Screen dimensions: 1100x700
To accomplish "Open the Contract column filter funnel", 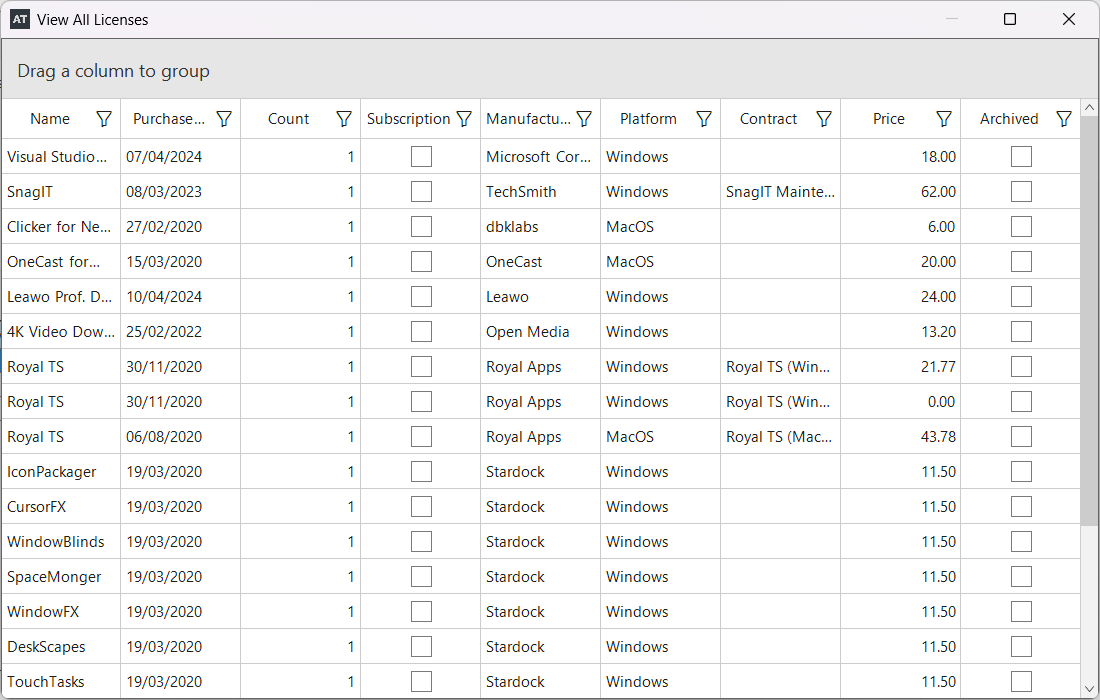I will [824, 119].
